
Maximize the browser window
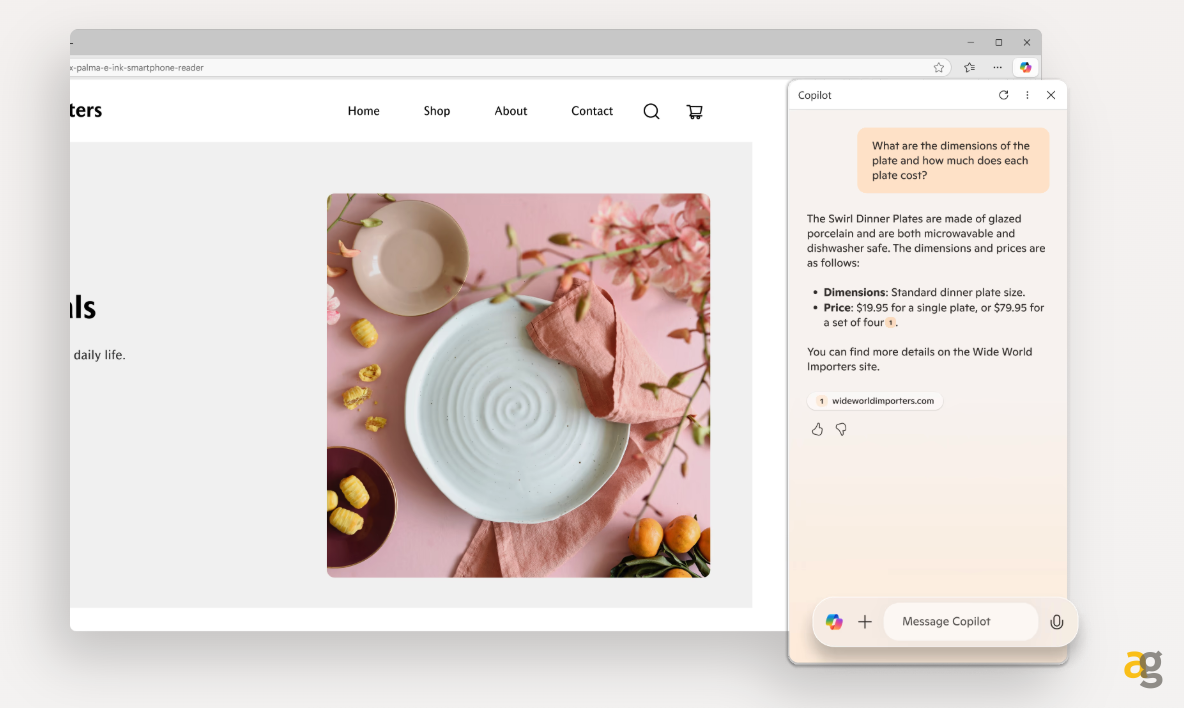pyautogui.click(x=998, y=42)
